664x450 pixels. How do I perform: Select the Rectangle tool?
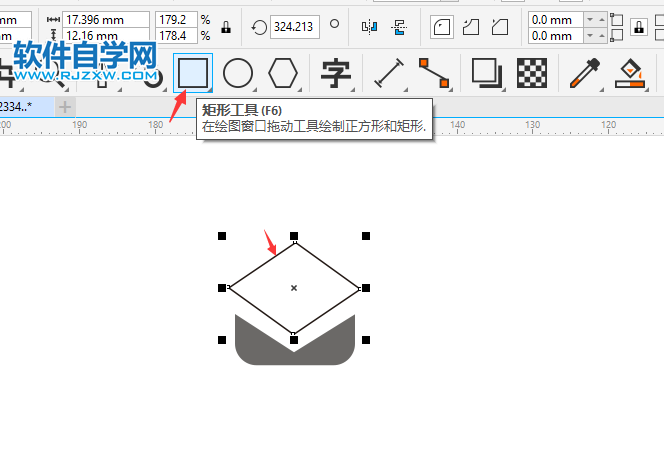coord(193,73)
